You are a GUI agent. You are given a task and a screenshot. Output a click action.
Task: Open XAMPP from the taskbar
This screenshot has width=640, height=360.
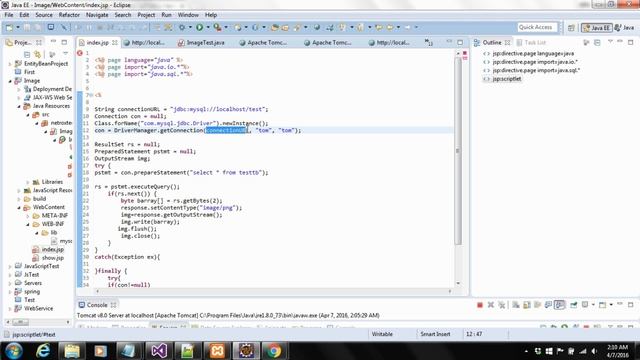coord(217,351)
